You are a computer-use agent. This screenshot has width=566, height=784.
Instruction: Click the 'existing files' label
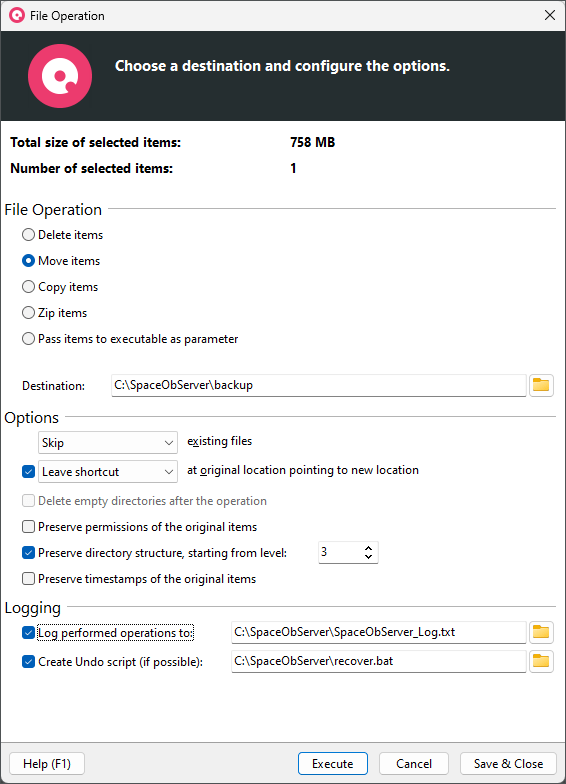click(x=220, y=441)
